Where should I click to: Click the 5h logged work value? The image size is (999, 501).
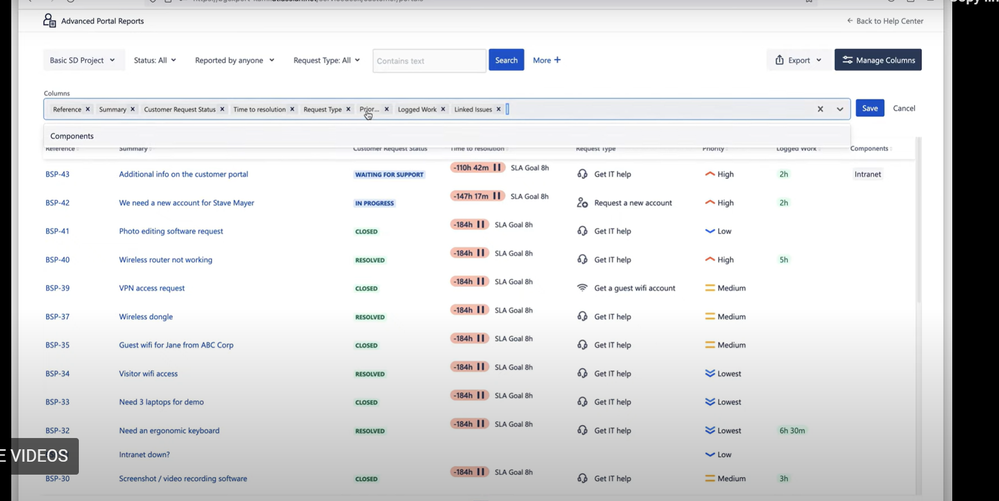click(x=784, y=260)
